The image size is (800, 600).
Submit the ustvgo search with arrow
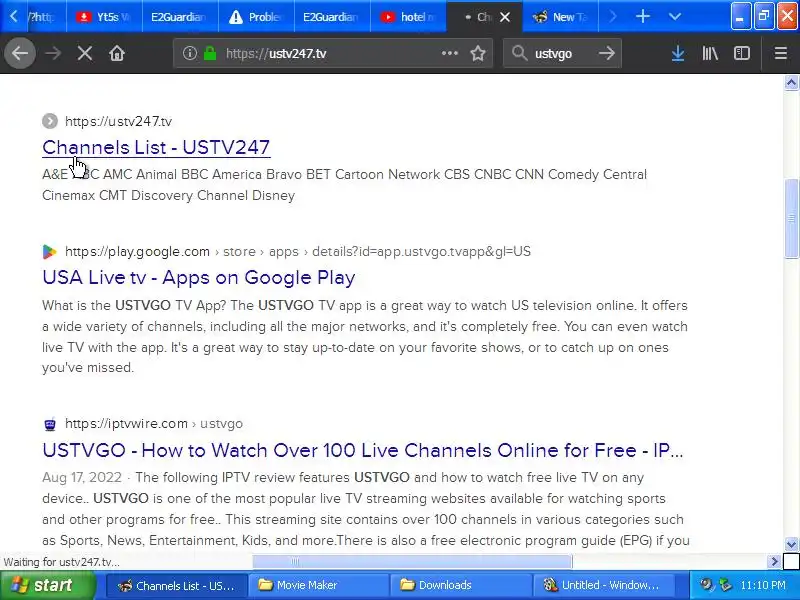(x=607, y=53)
